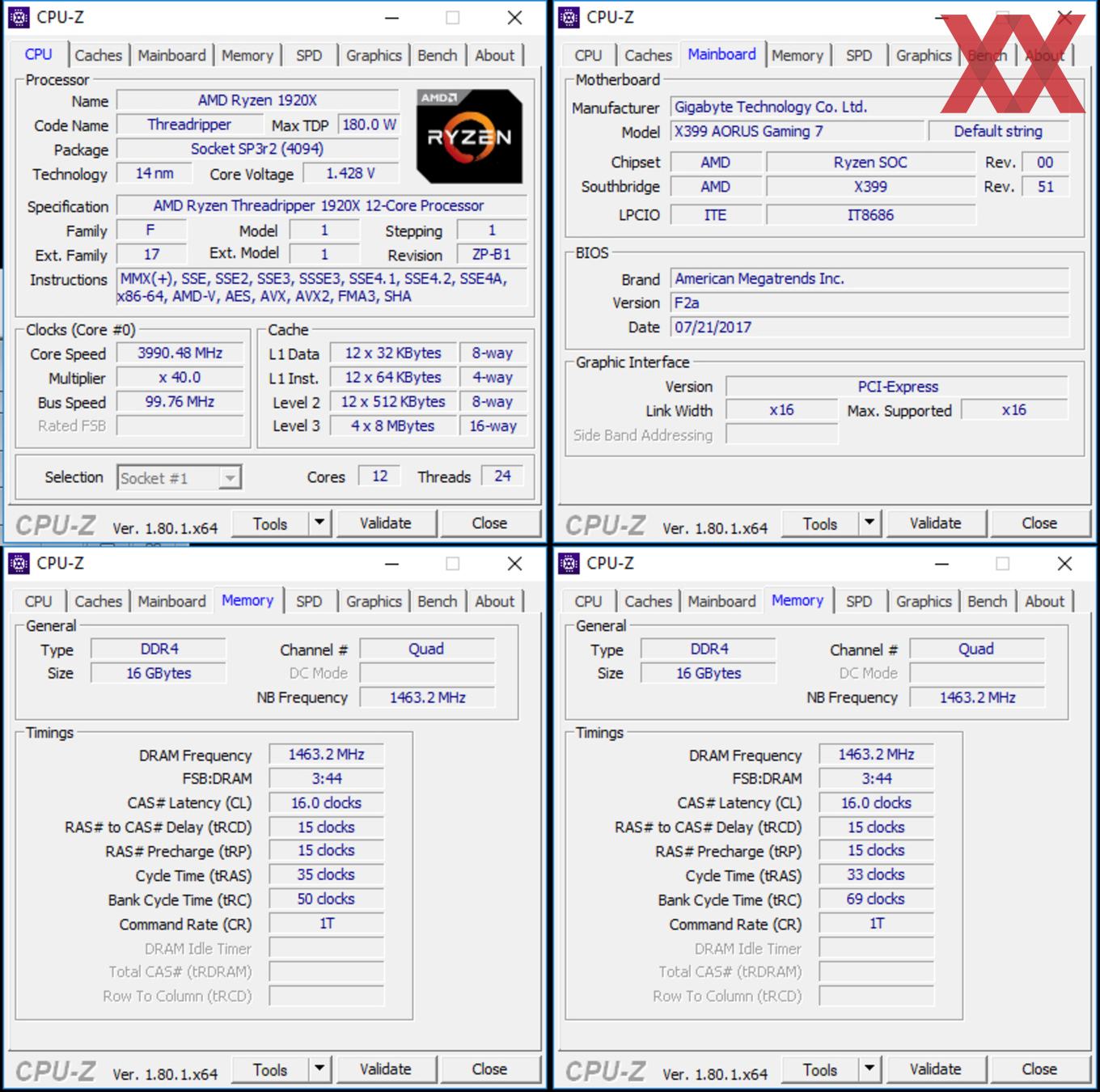This screenshot has height=1092, width=1100.
Task: Click the AMD Ryzen logo in CPU window
Action: point(469,136)
